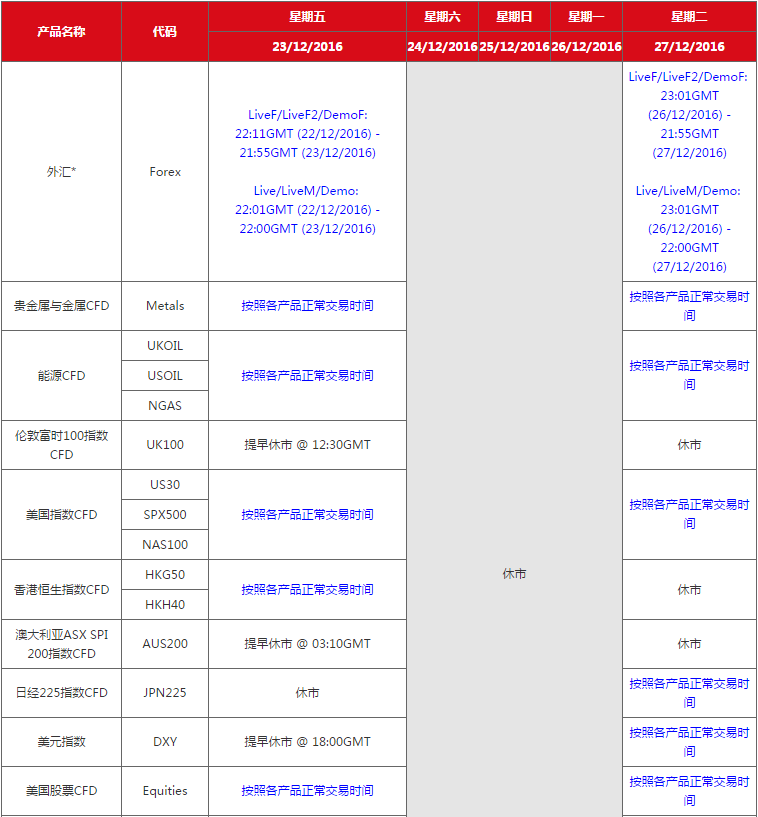758x817 pixels.
Task: Click 提早休市 @ 12:30GMT for UK100
Action: tap(307, 445)
